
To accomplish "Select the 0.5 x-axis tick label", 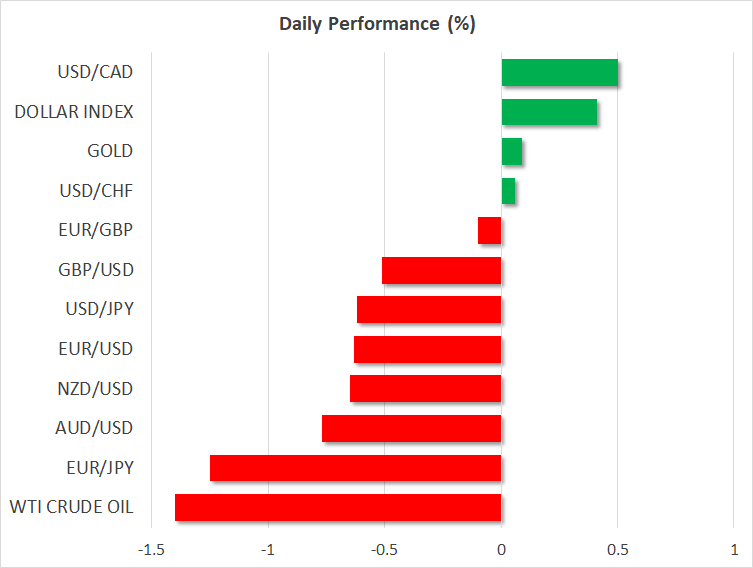I will click(x=617, y=550).
